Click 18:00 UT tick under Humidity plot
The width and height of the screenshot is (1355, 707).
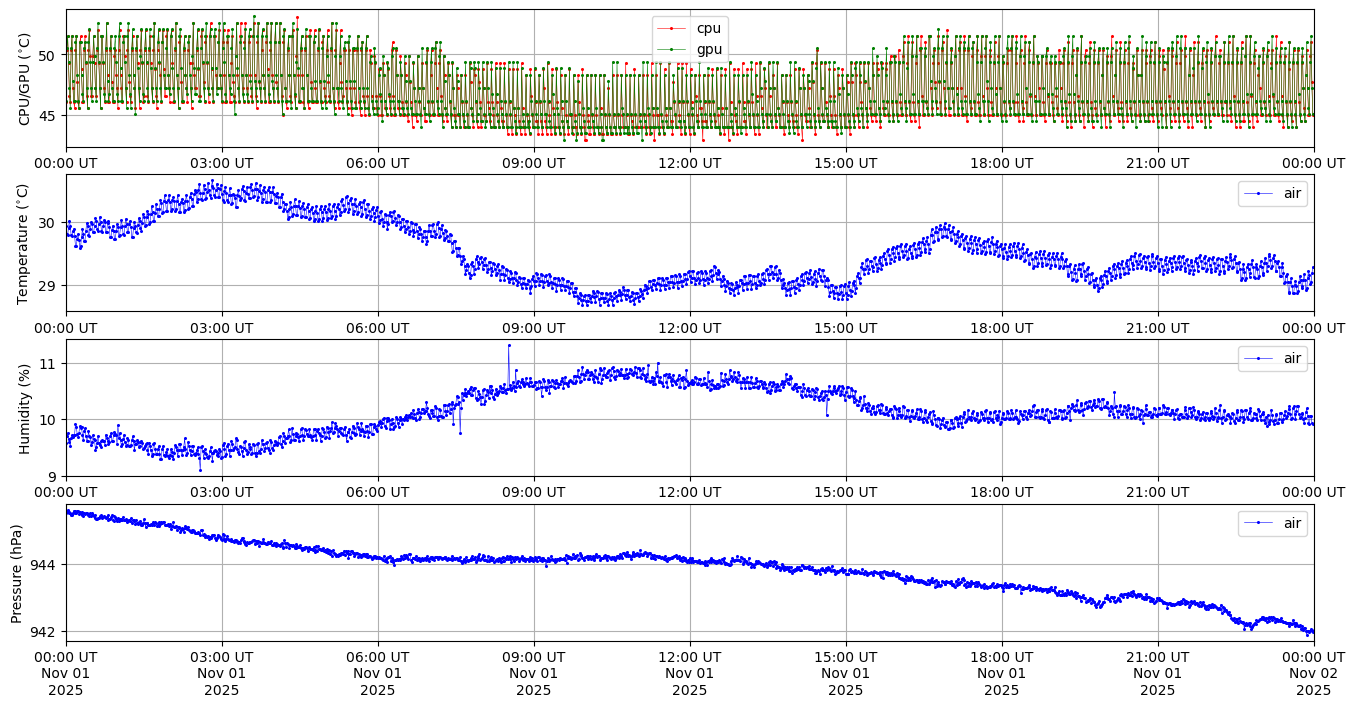click(1001, 492)
